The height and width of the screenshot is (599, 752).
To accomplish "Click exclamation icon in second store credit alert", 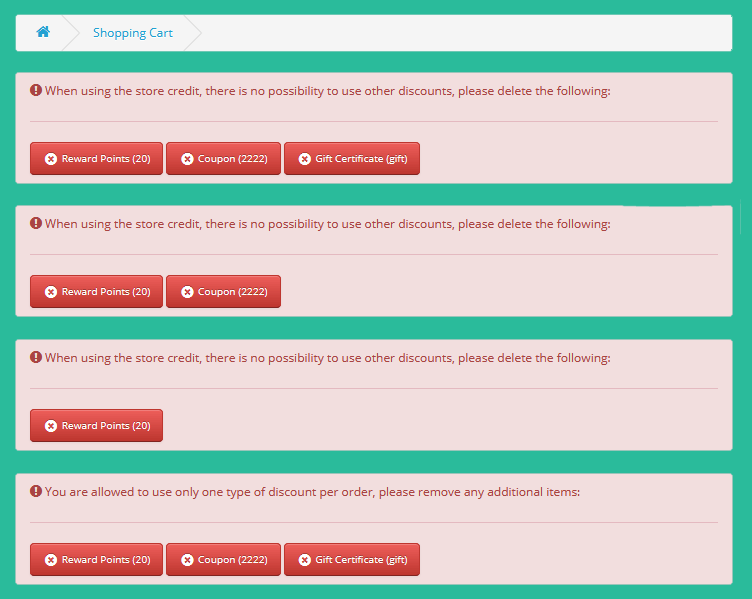I will tap(36, 223).
